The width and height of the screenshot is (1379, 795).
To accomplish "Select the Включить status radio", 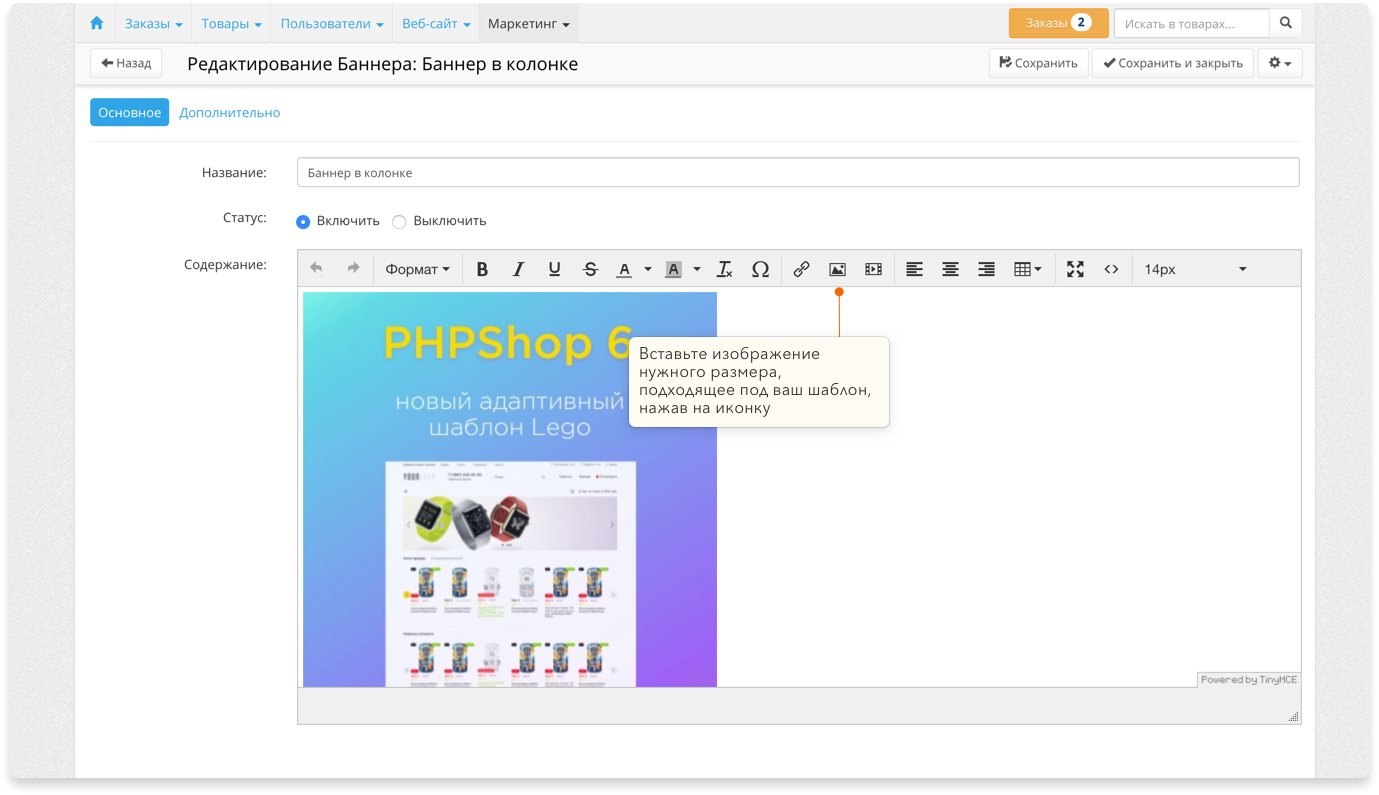I will (303, 221).
